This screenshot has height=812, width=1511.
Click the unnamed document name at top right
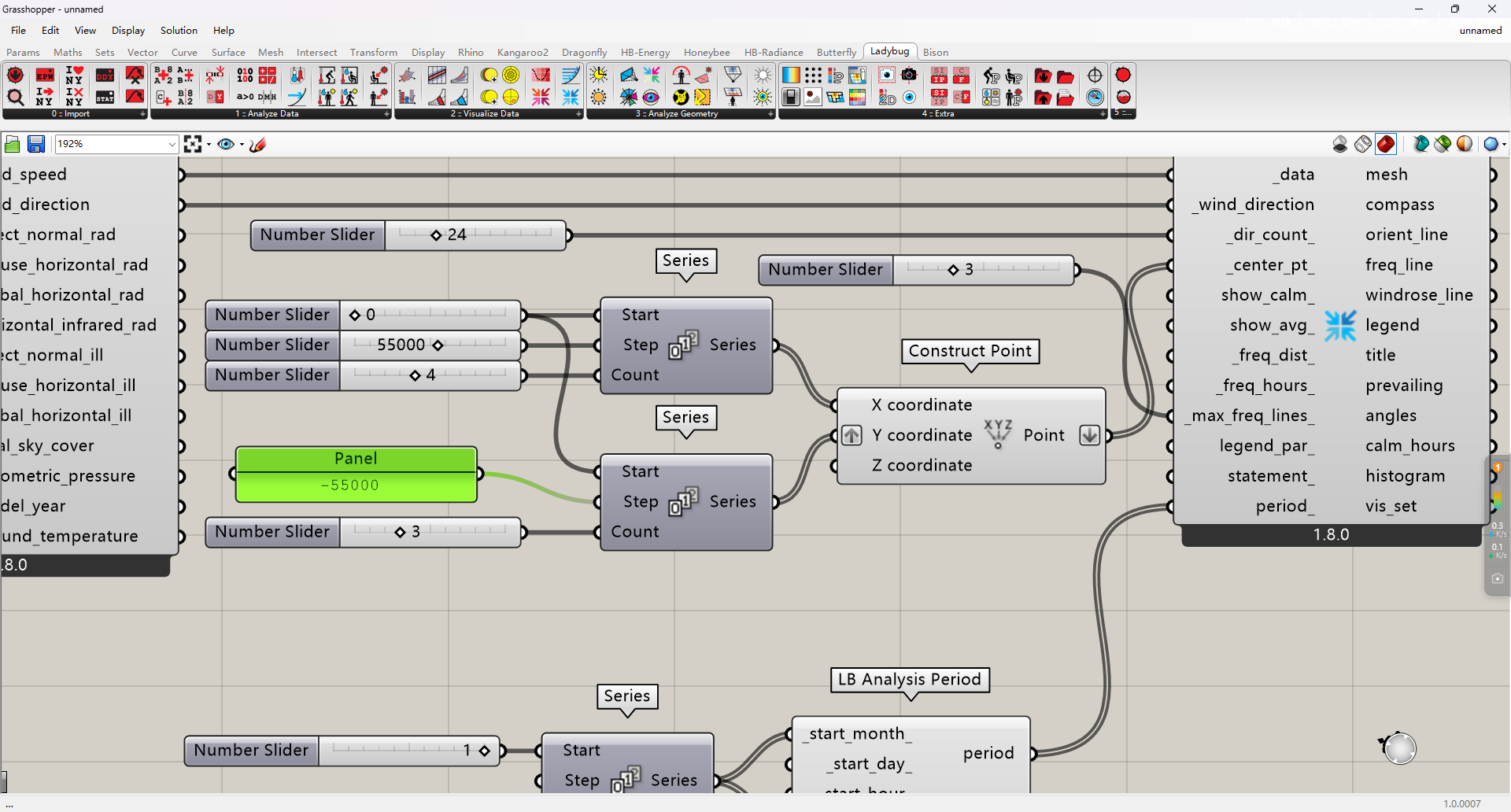coord(1480,31)
